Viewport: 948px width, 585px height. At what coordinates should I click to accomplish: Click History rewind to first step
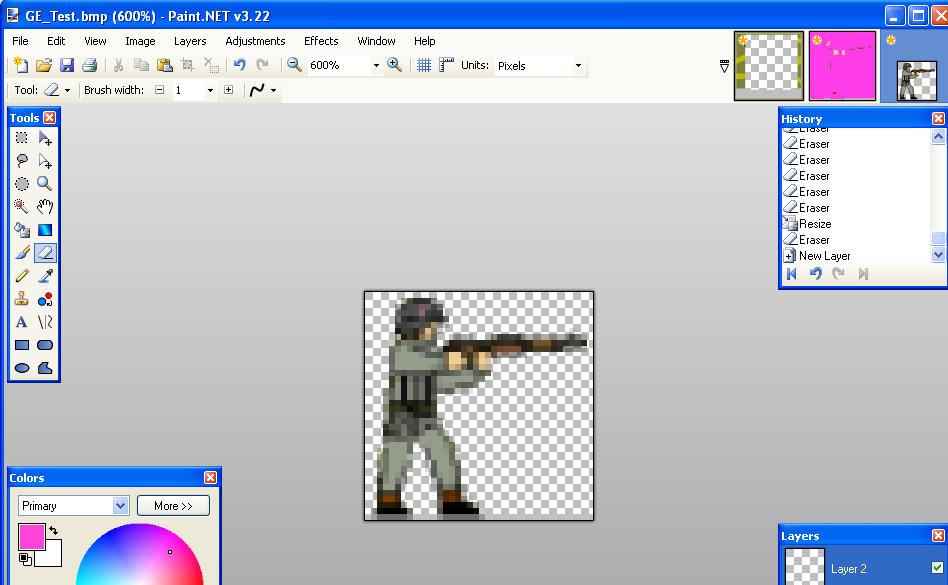pos(791,274)
